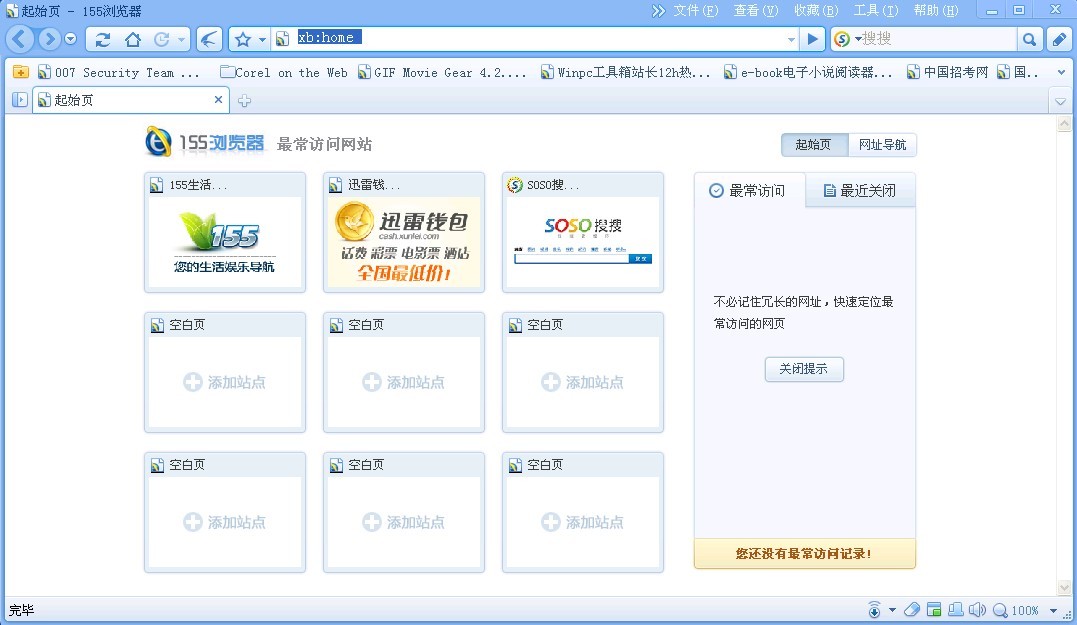Open the search engine selector dropdown

[857, 39]
